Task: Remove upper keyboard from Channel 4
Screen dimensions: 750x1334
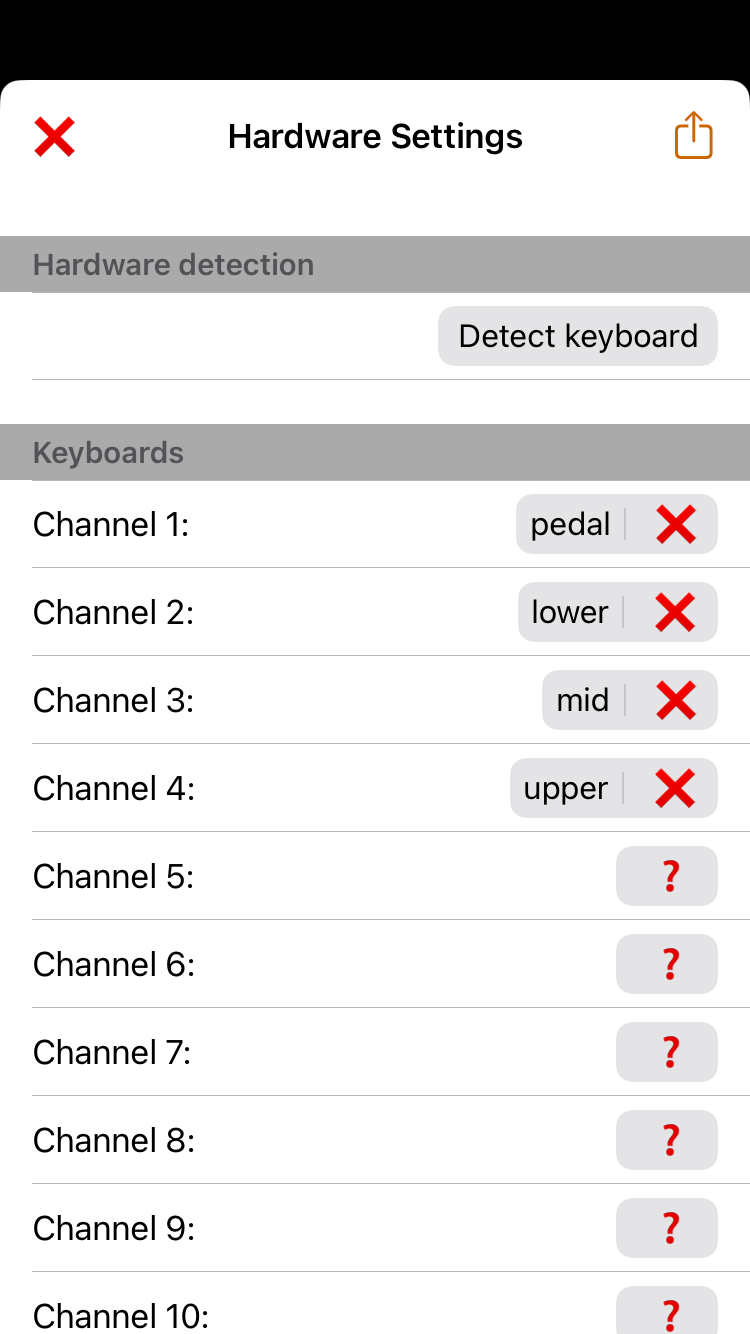Action: (675, 788)
